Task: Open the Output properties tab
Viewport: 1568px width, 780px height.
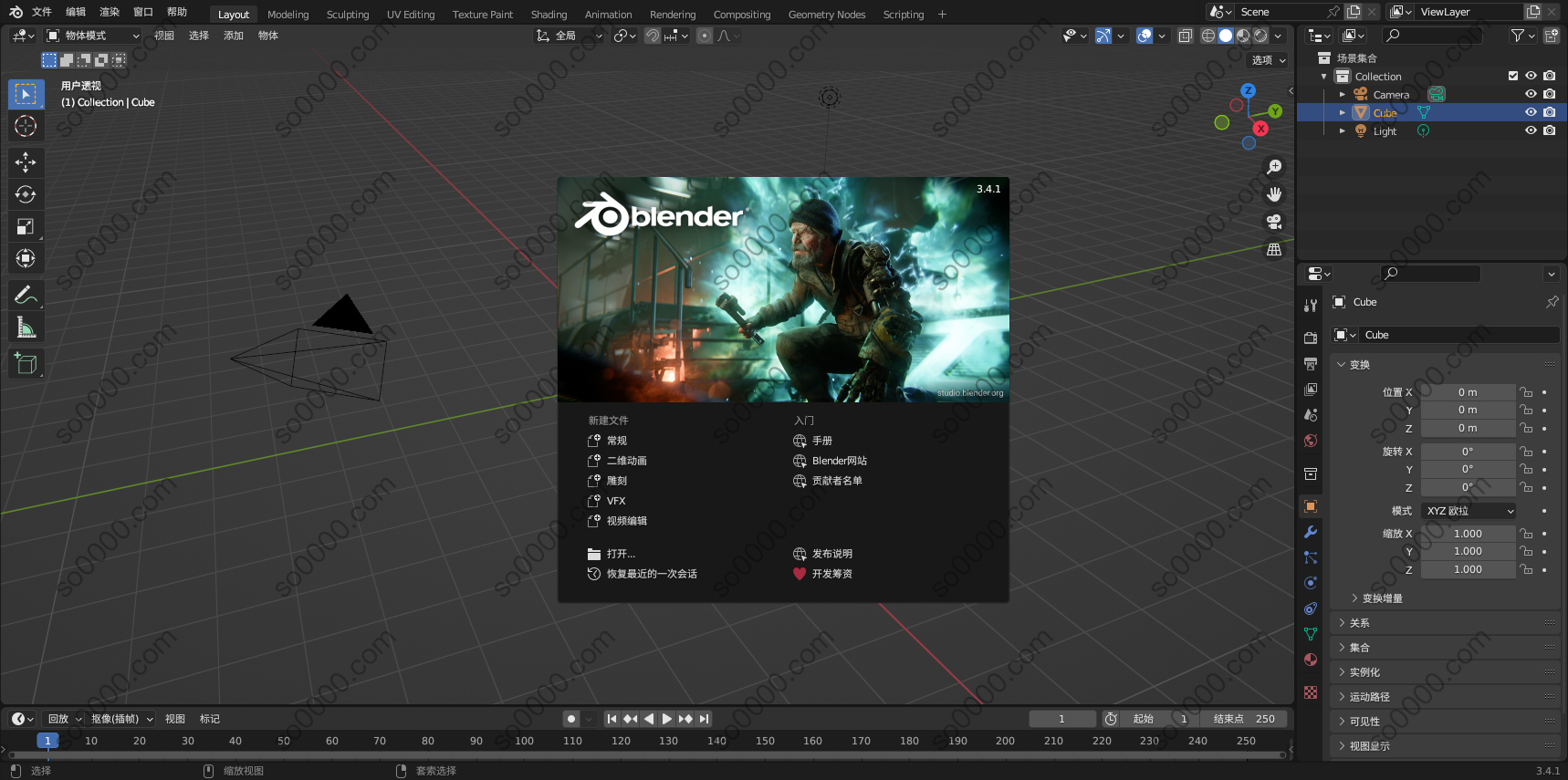Action: click(x=1311, y=363)
